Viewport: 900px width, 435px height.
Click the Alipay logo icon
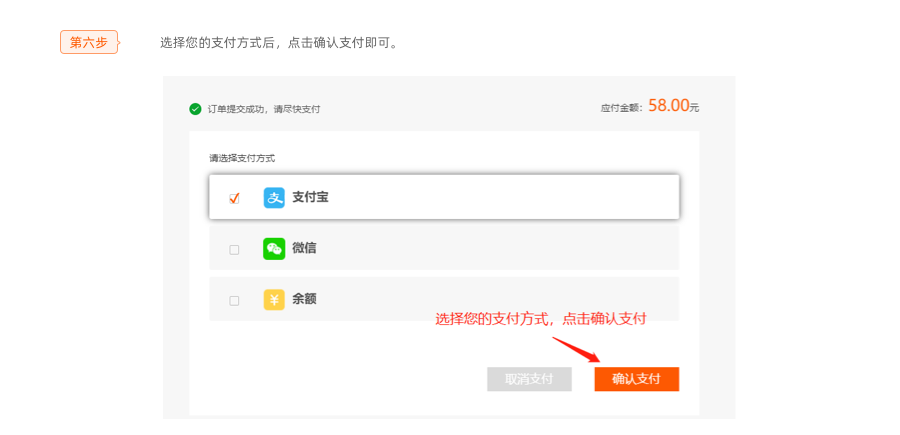click(x=274, y=197)
